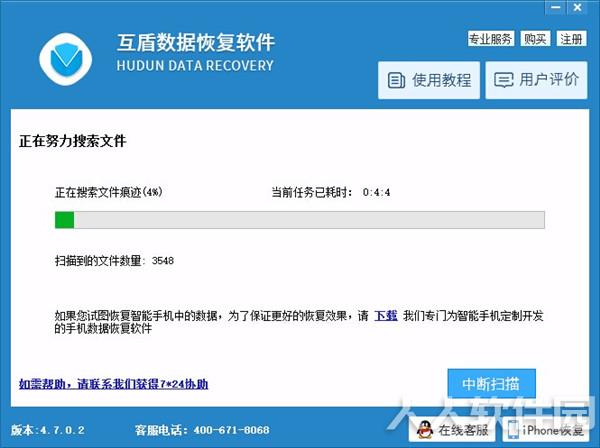
Task: Click the 当前任务已耗时 label
Action: click(312, 192)
